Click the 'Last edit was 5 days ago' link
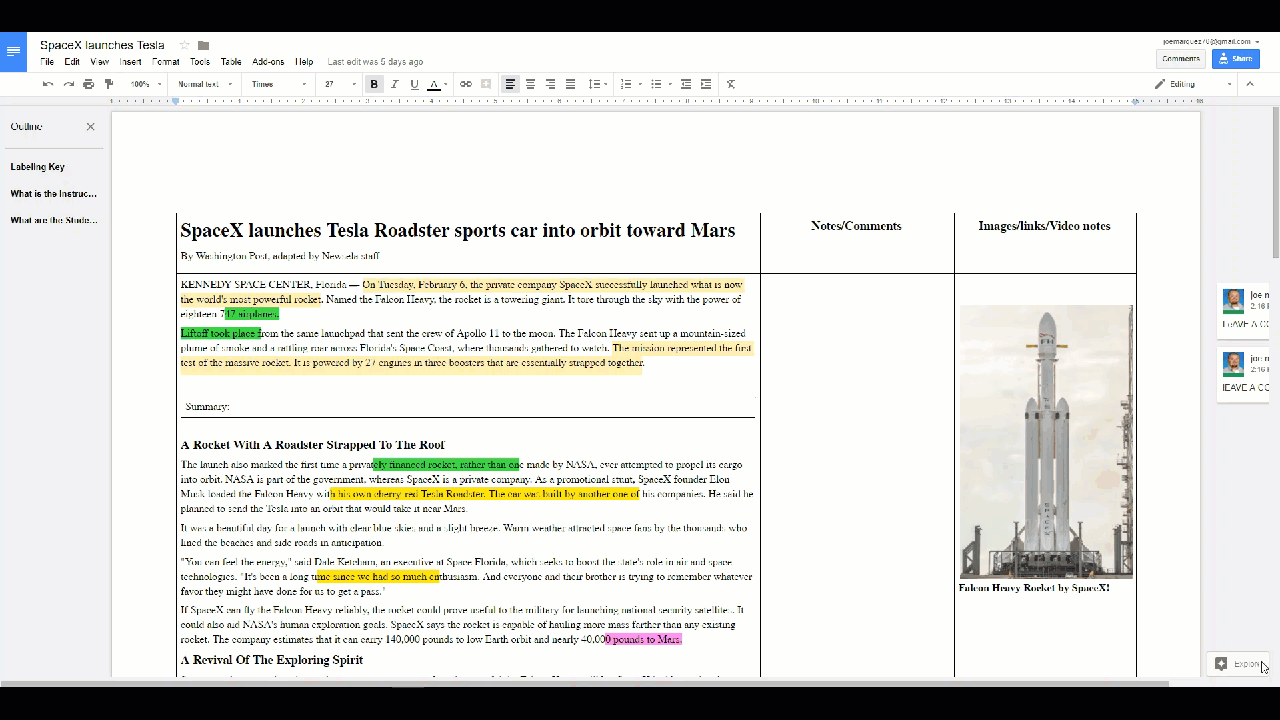This screenshot has width=1280, height=720. point(375,62)
